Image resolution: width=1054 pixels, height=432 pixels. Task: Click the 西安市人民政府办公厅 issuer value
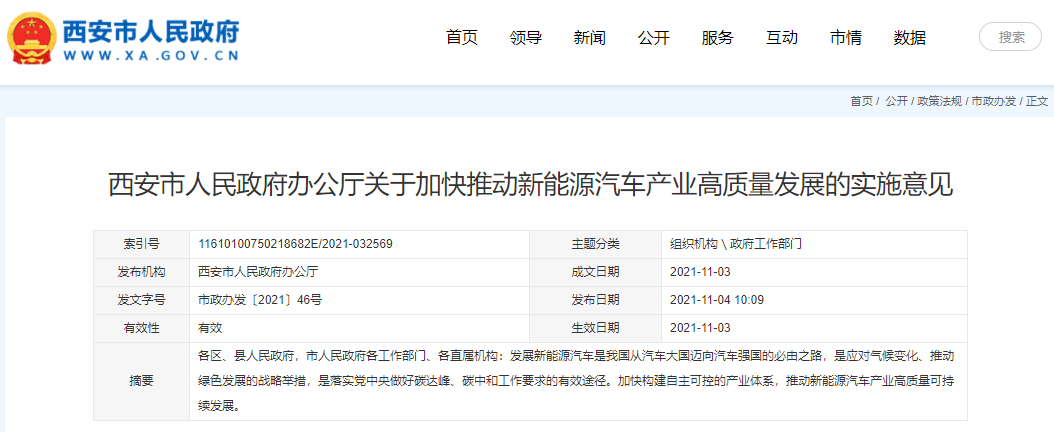click(x=257, y=273)
